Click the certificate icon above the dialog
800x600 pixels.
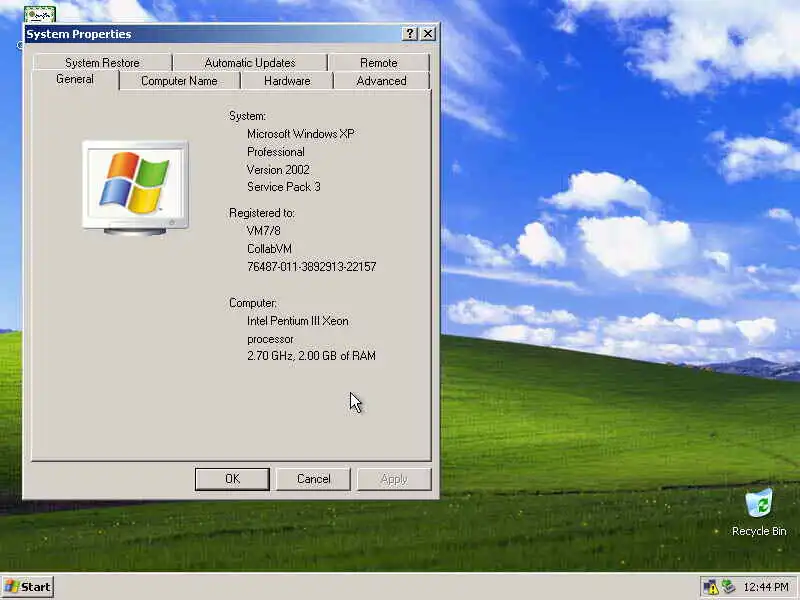(x=39, y=14)
